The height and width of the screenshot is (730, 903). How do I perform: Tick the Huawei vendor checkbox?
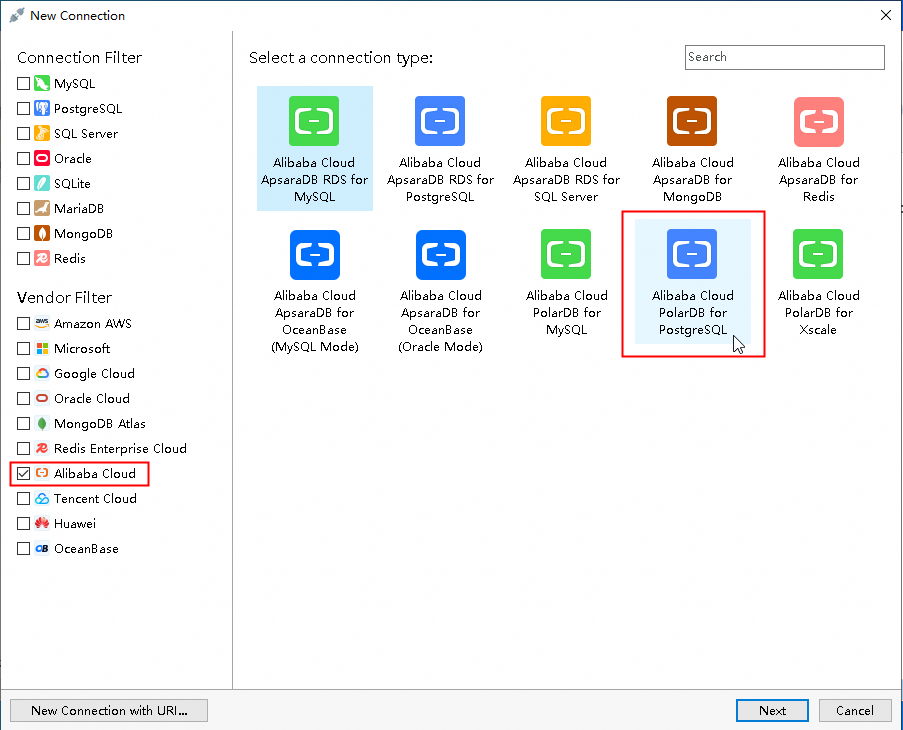click(24, 523)
